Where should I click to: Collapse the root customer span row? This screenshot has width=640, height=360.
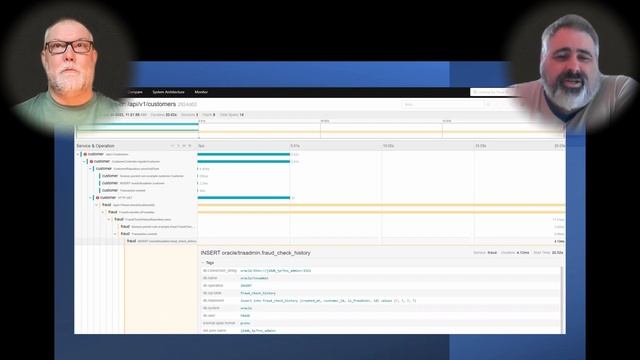[x=78, y=154]
